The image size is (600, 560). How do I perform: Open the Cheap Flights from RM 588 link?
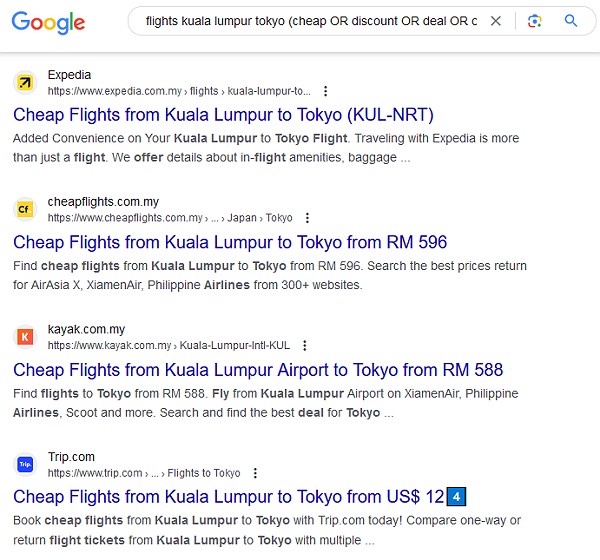[x=258, y=370]
